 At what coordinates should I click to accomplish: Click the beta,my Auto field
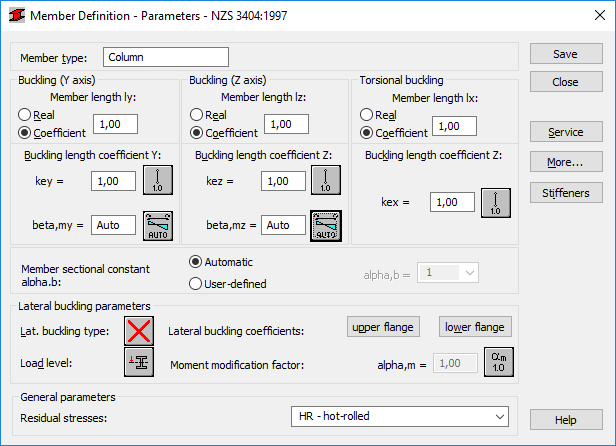114,225
